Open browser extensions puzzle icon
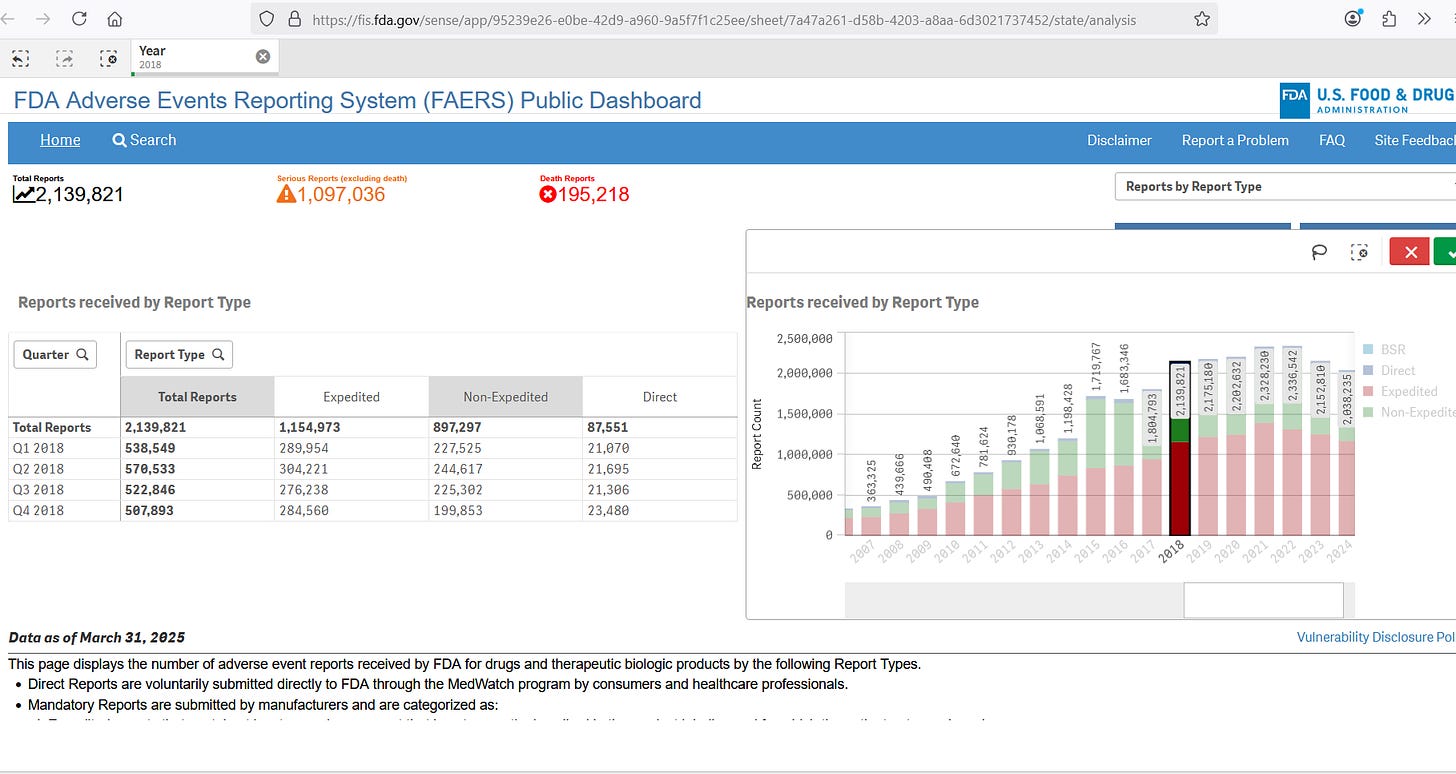 coord(1389,19)
